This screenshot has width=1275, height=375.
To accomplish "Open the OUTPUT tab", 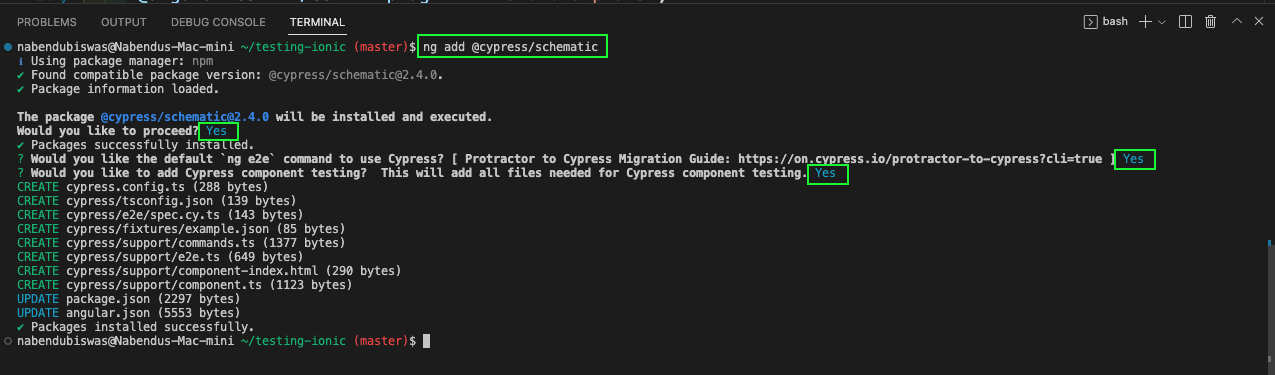I will pyautogui.click(x=124, y=22).
